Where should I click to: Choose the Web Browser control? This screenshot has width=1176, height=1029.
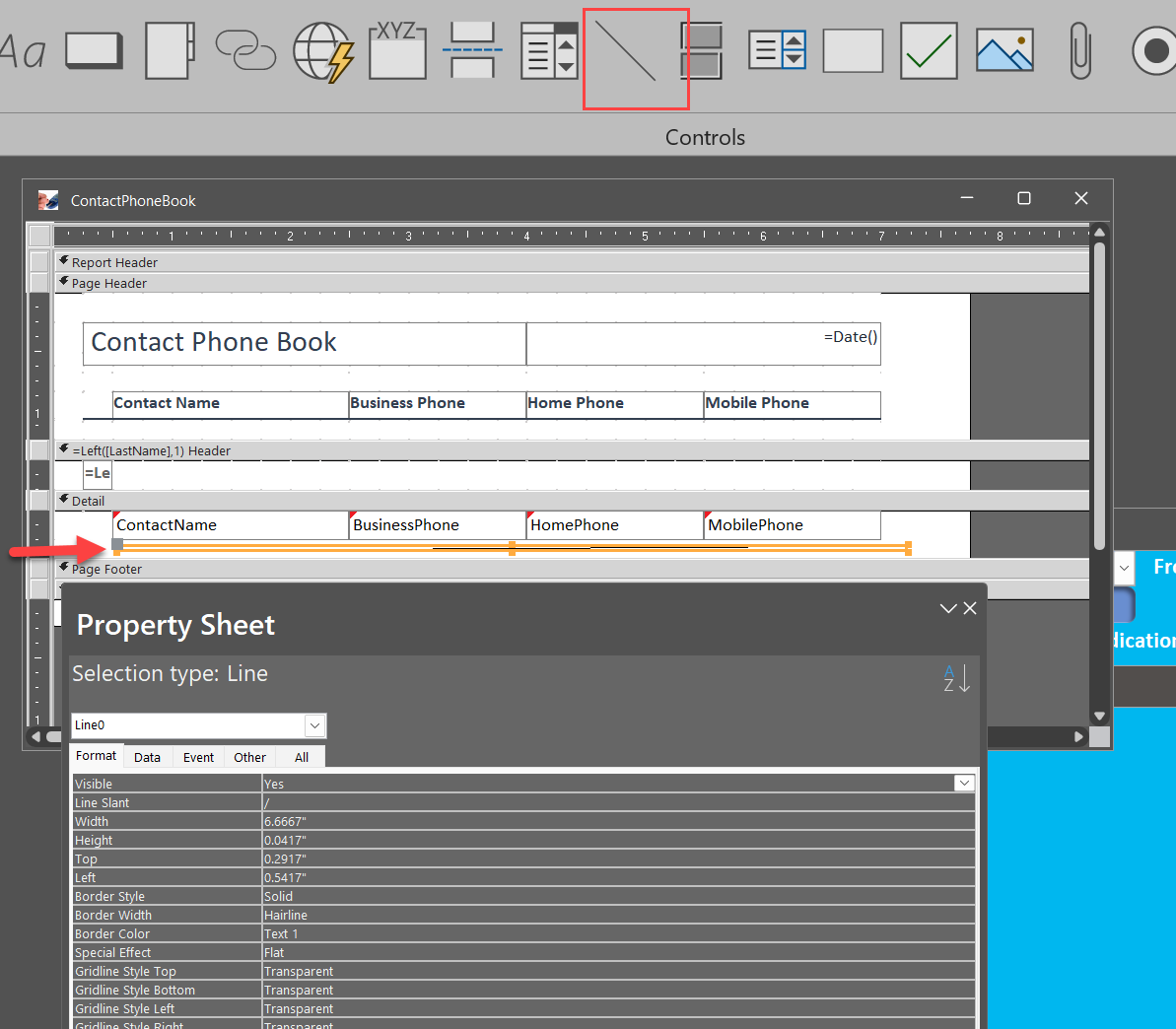coord(322,51)
